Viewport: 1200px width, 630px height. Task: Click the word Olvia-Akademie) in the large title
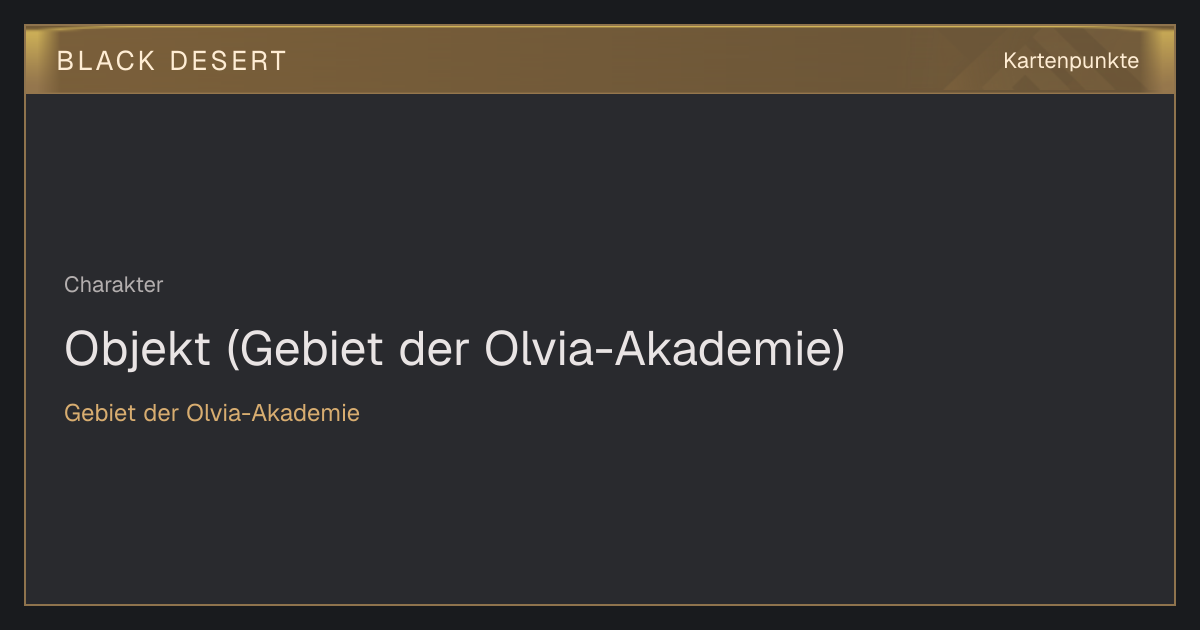(x=665, y=349)
